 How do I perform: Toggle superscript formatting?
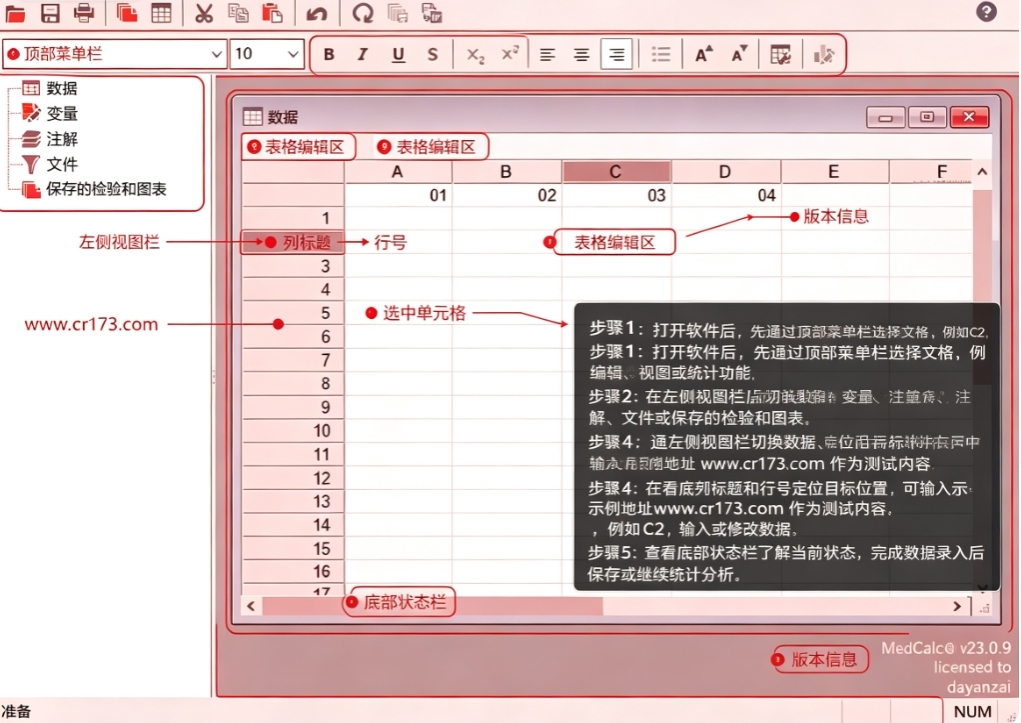[x=510, y=55]
